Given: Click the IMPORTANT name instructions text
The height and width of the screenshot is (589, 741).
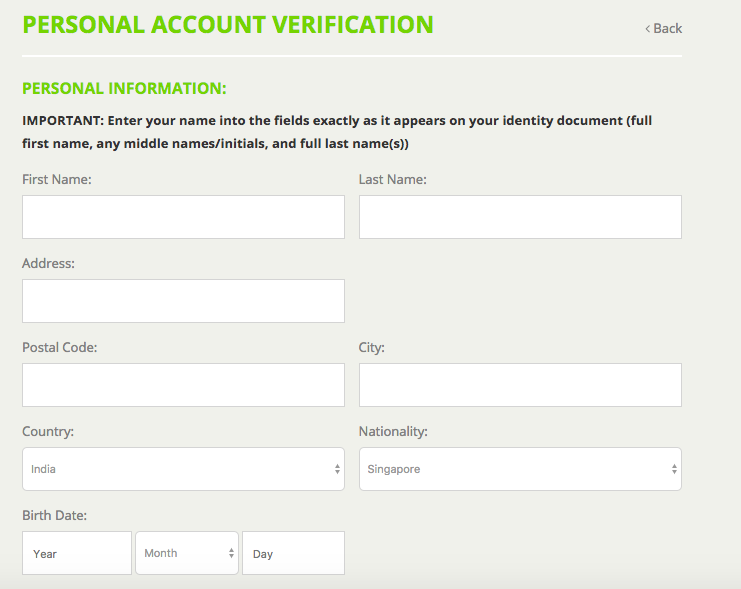Looking at the screenshot, I should (337, 132).
